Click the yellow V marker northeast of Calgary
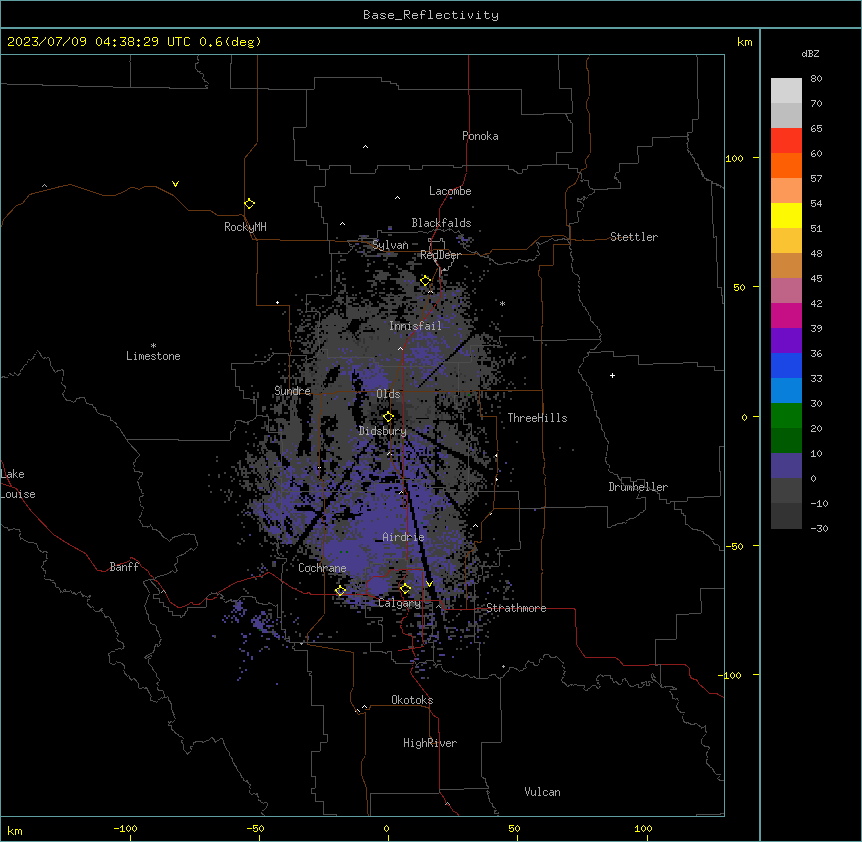The width and height of the screenshot is (862, 842). tap(430, 584)
